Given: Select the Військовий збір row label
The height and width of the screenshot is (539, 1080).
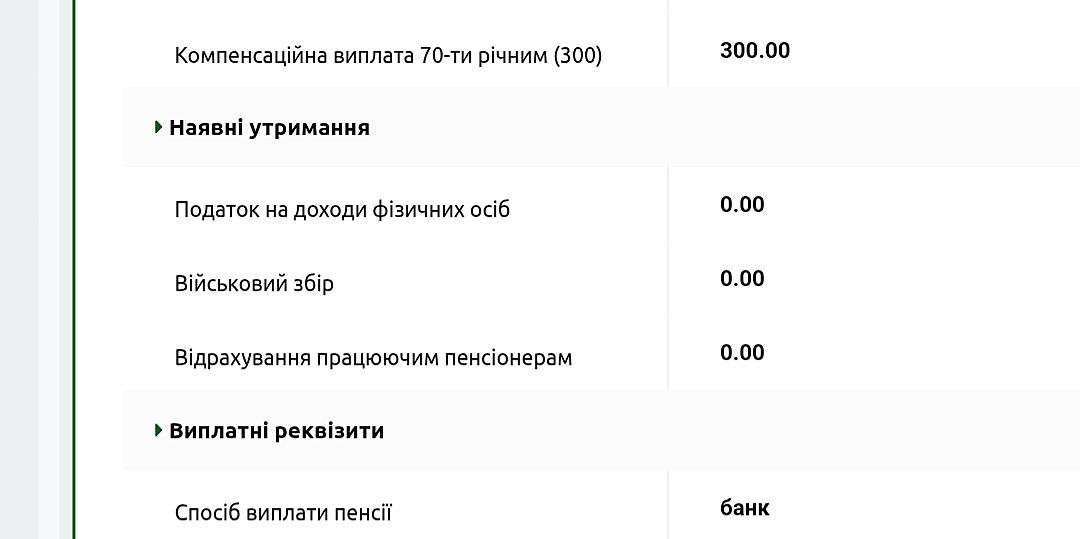Looking at the screenshot, I should [254, 284].
